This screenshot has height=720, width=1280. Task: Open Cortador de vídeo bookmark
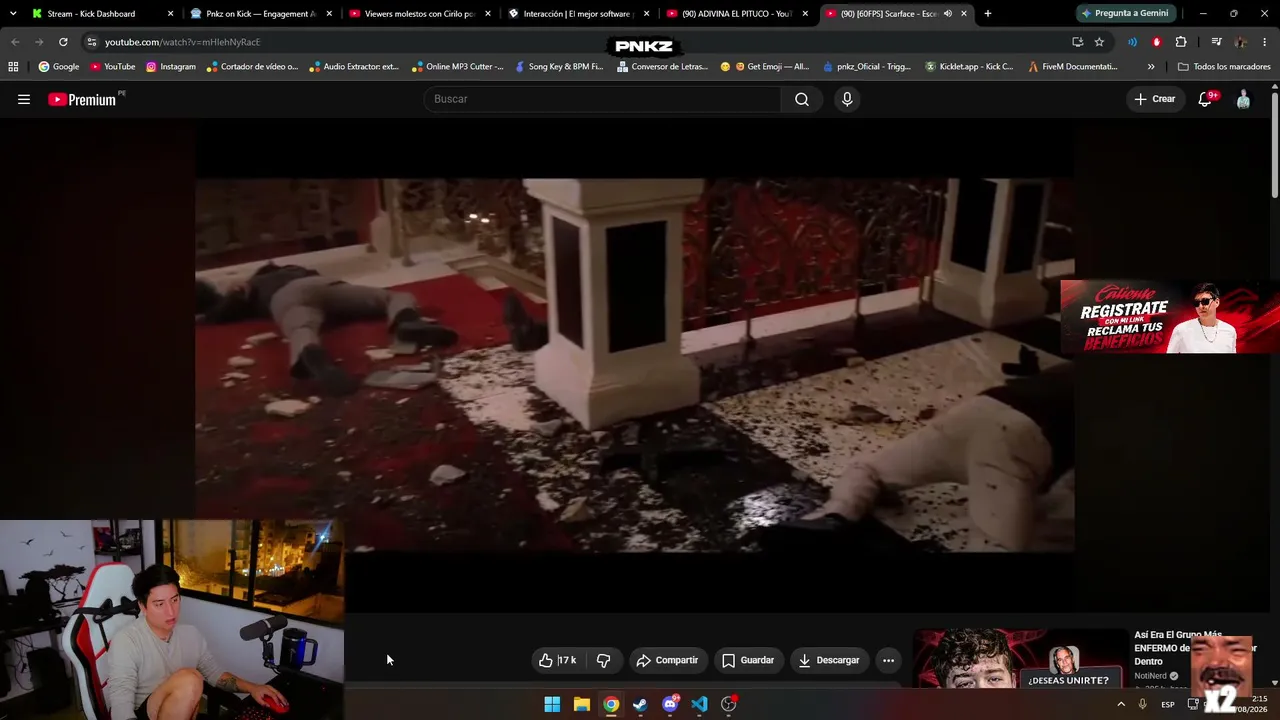pyautogui.click(x=252, y=67)
